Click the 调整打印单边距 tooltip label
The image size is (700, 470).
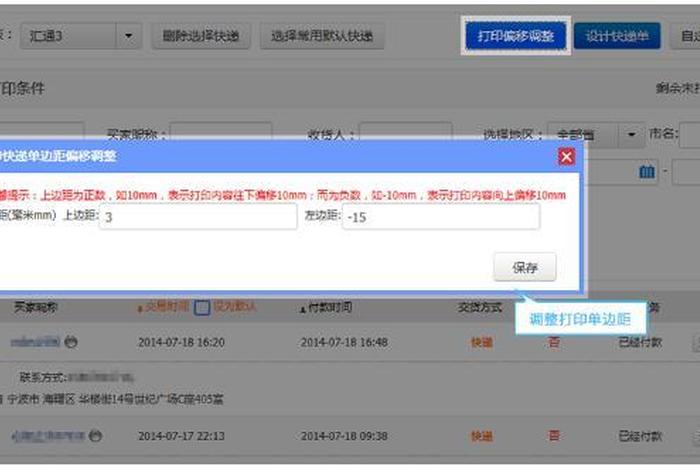(580, 320)
